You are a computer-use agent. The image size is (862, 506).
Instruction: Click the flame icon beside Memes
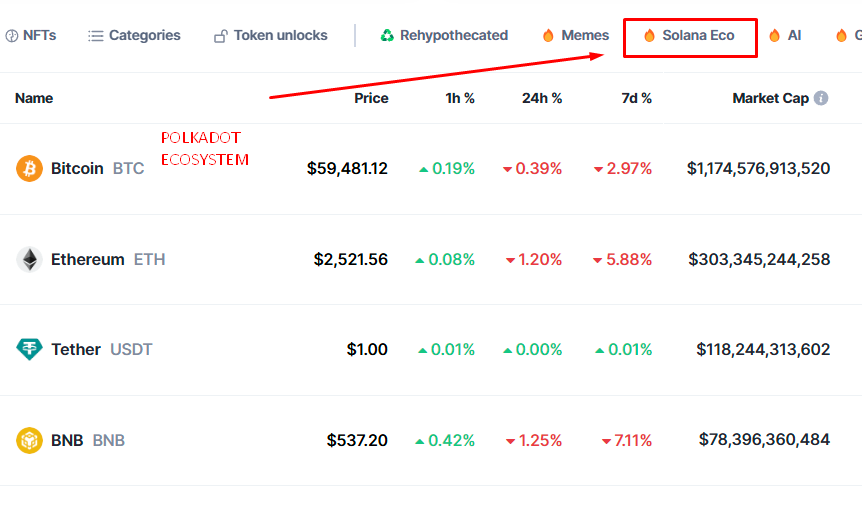click(x=548, y=36)
